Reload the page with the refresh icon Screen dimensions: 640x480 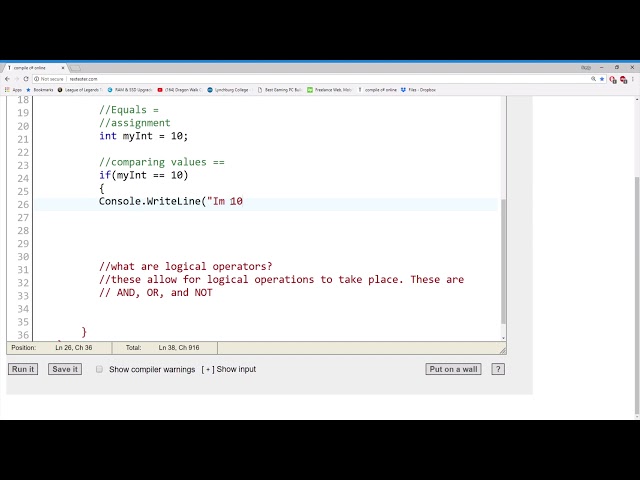[x=26, y=79]
